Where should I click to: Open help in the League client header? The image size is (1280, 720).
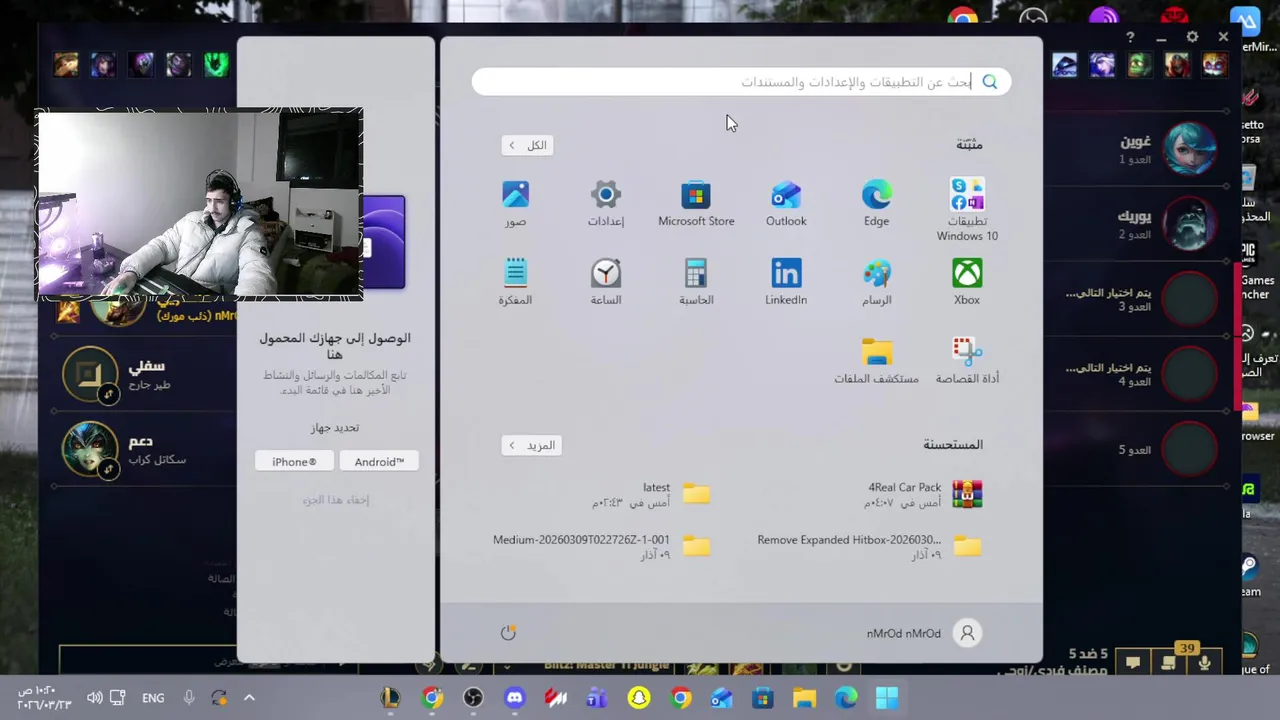1130,37
